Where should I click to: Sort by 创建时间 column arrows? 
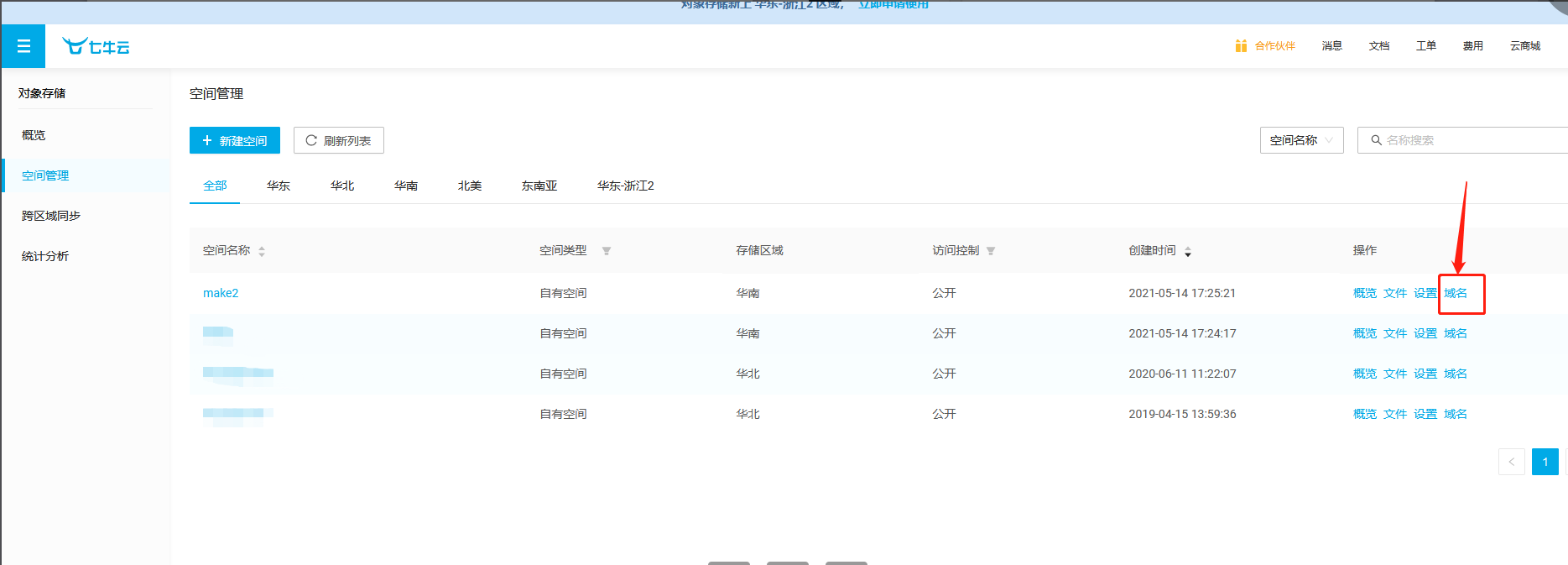pos(1188,251)
